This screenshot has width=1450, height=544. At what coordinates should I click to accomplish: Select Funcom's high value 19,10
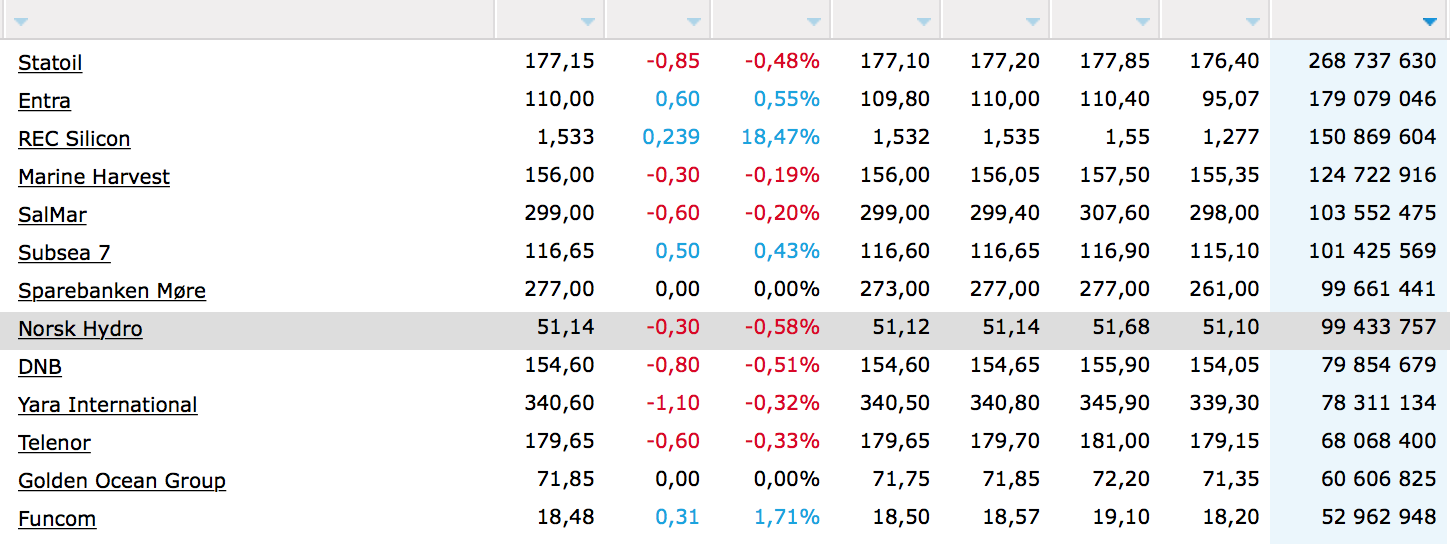point(1121,517)
